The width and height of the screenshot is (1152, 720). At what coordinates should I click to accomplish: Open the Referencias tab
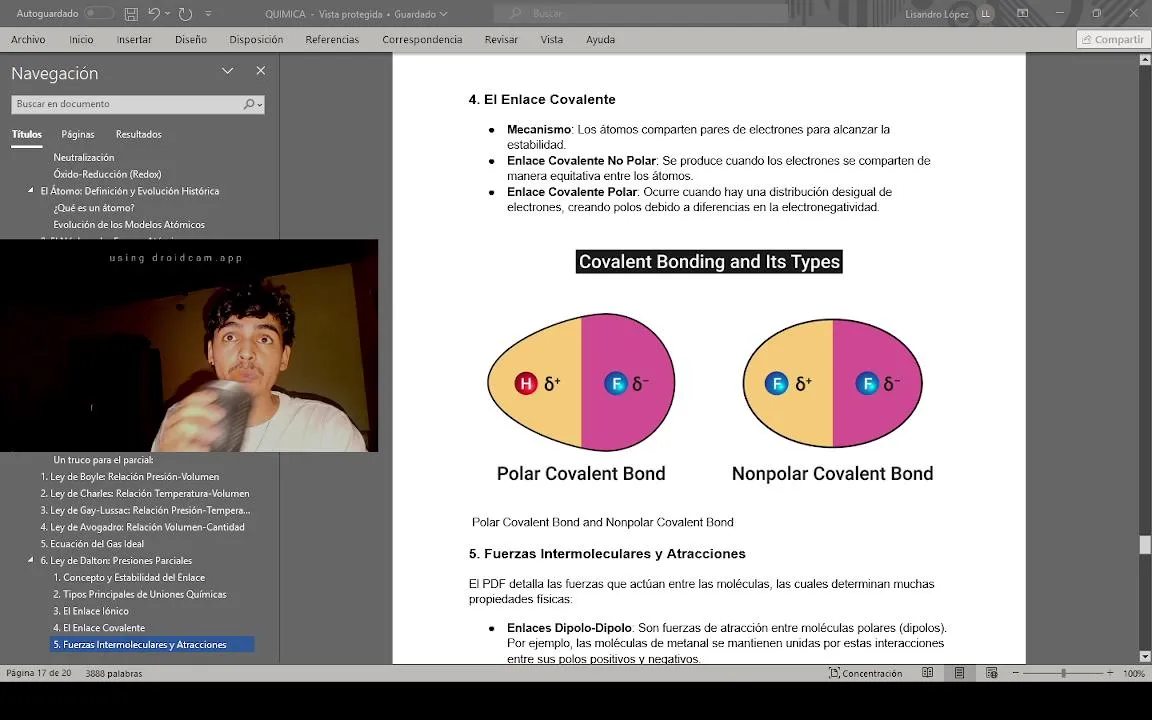332,40
